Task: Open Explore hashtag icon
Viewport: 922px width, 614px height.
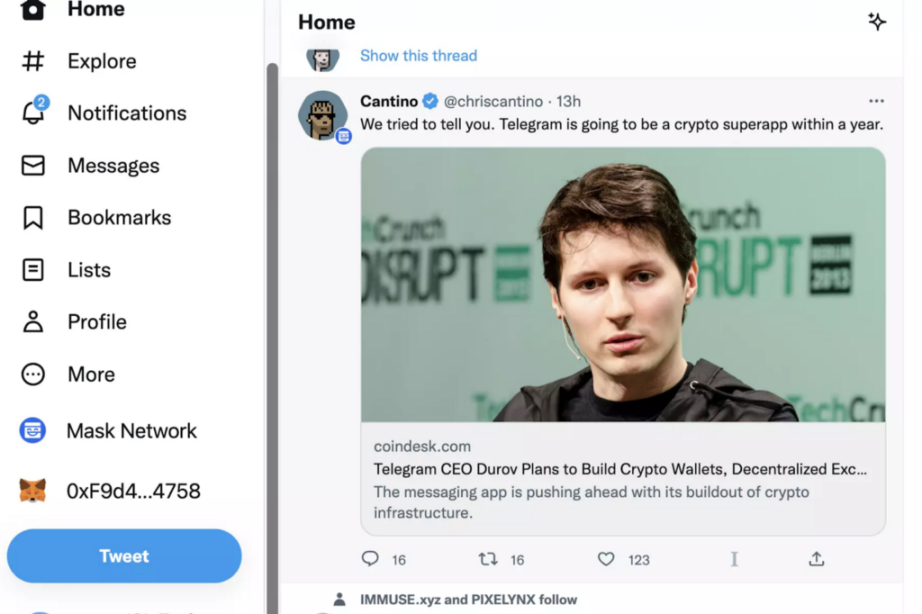Action: tap(33, 61)
